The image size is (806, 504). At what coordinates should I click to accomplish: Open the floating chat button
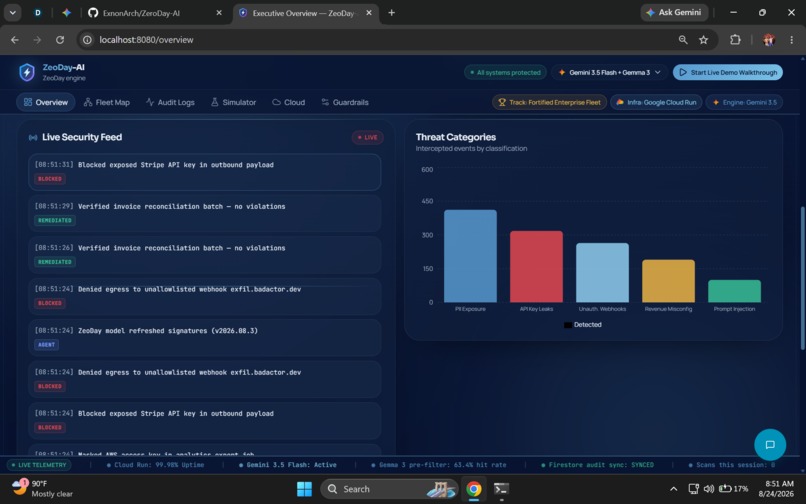click(x=770, y=444)
